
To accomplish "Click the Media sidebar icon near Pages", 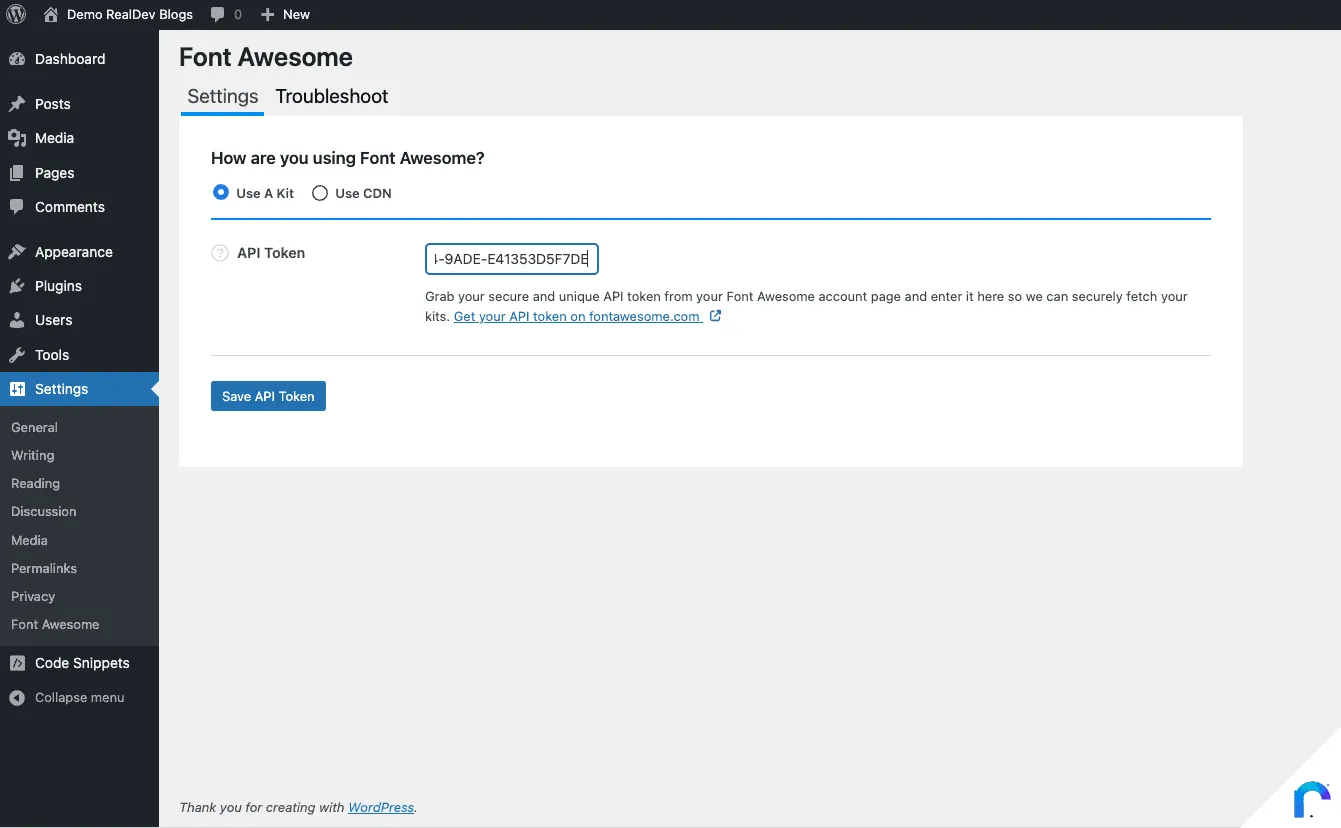I will 17,138.
